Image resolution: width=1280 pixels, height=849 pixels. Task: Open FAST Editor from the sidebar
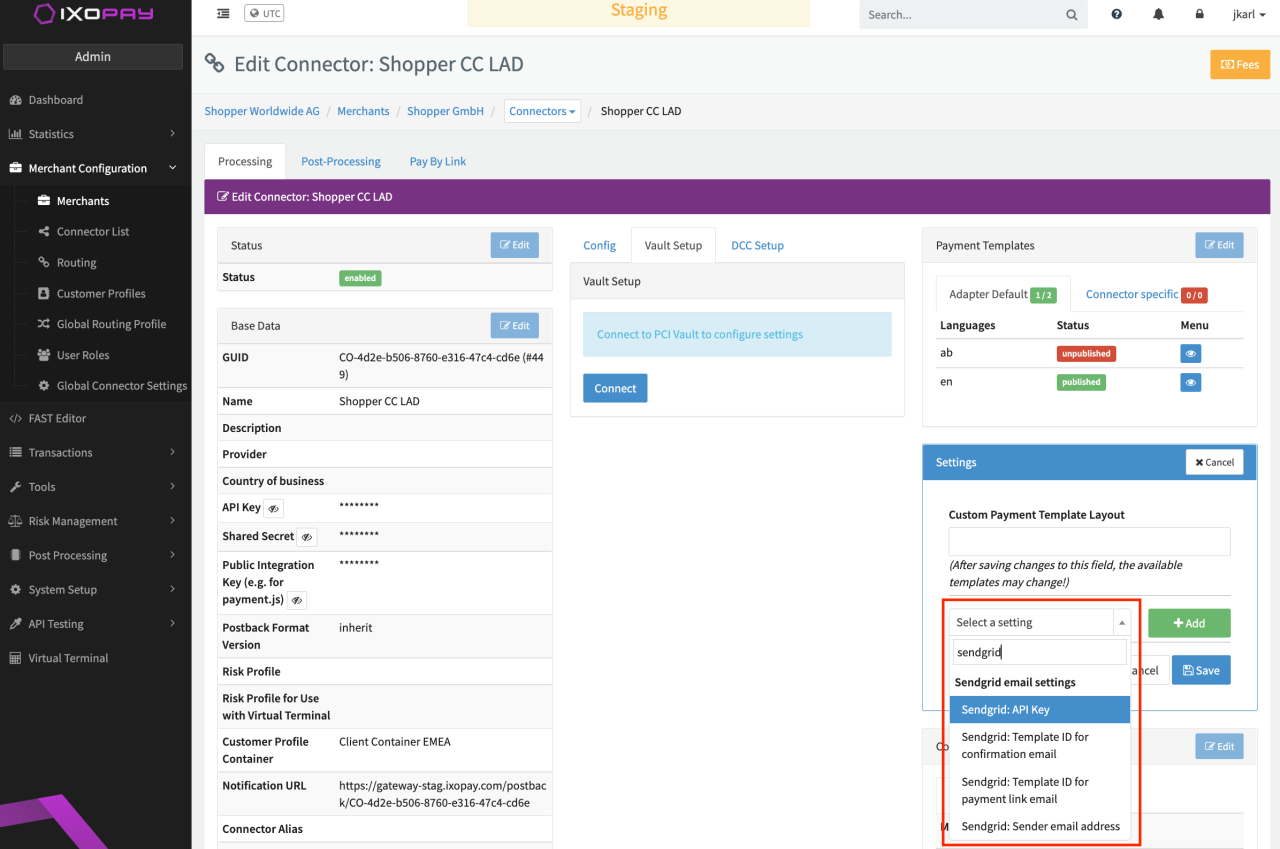click(x=57, y=418)
